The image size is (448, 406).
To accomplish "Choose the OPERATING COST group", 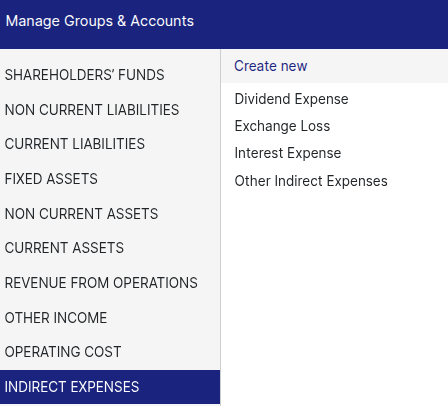I will click(110, 352).
